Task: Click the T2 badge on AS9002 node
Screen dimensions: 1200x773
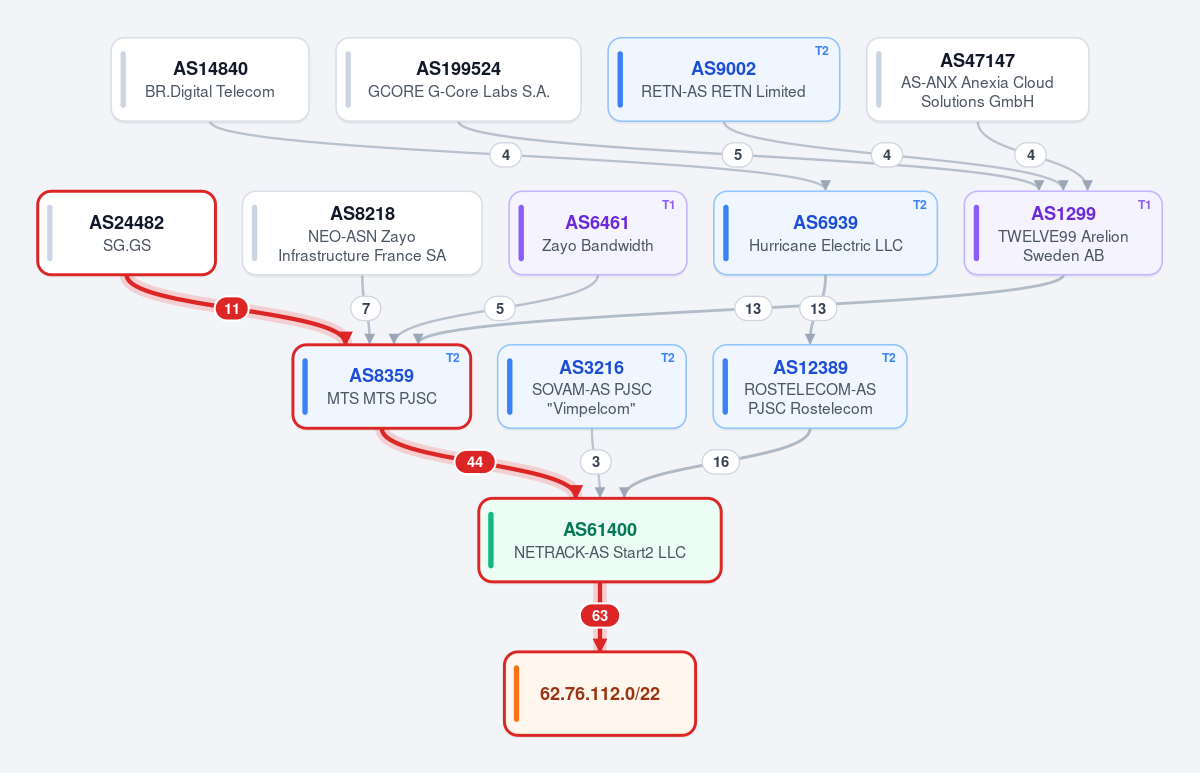Action: [822, 51]
